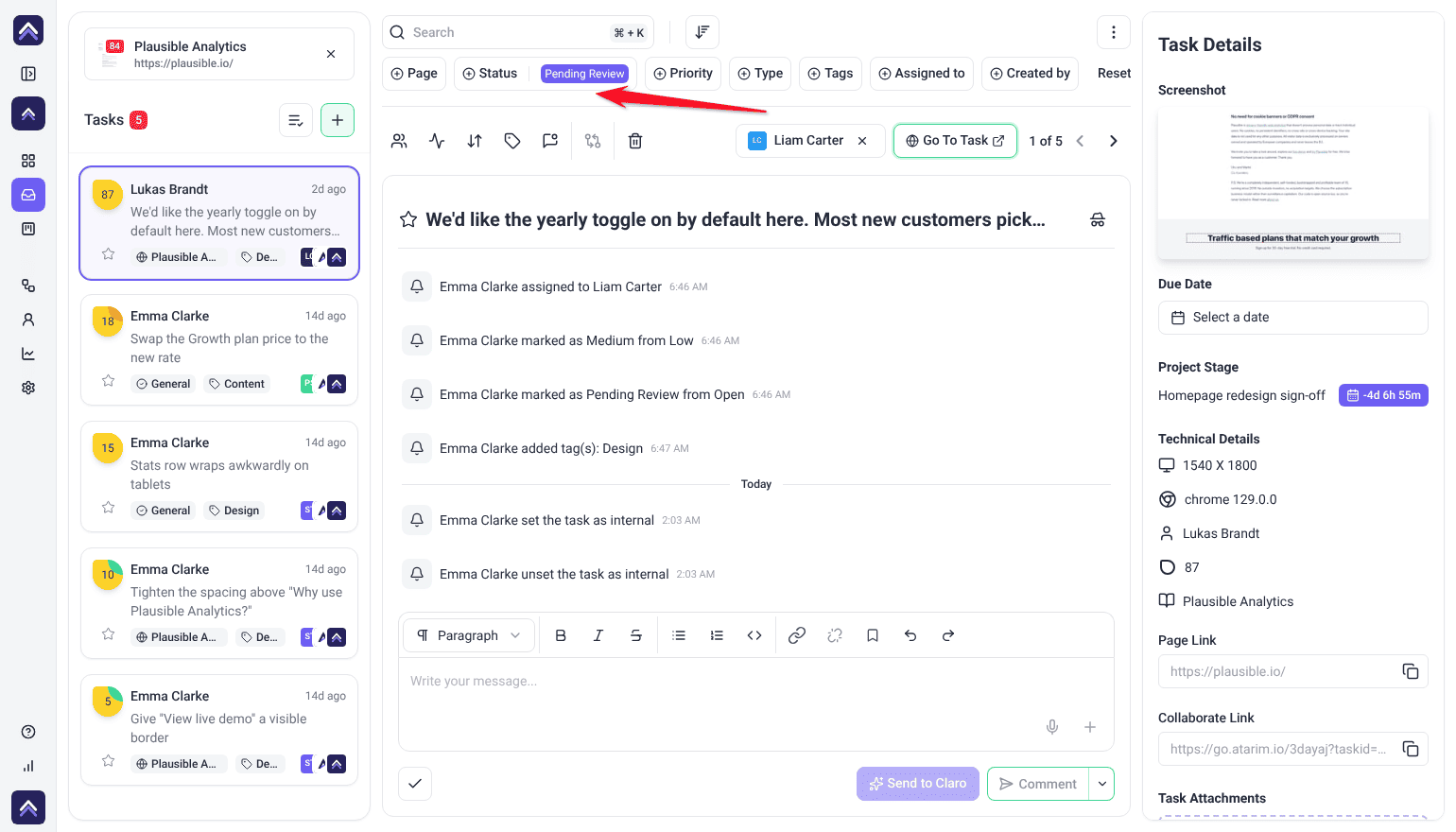Viewport: 1456px width, 832px height.
Task: Click the Go To Task button
Action: click(x=955, y=141)
